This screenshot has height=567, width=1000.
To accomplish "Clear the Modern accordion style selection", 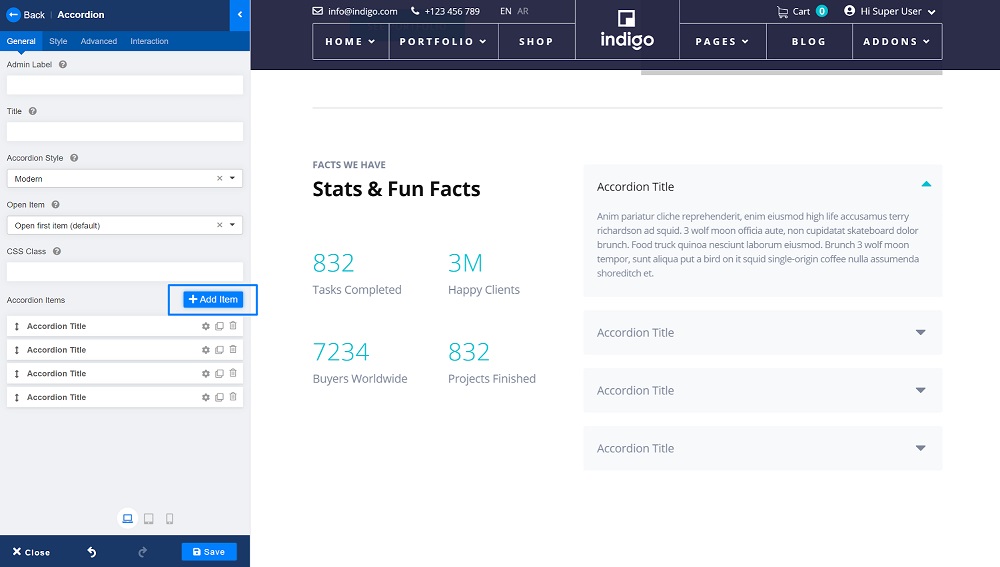I will [x=219, y=179].
